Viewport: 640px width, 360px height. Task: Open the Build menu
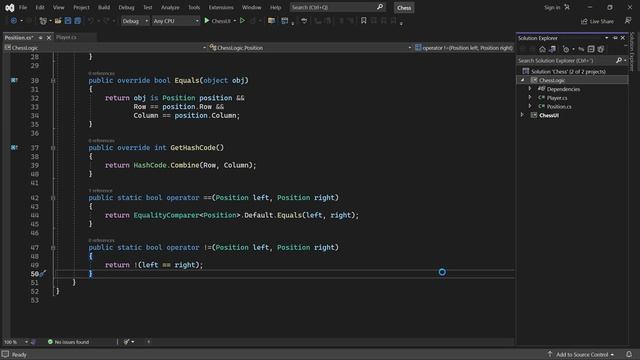[x=104, y=7]
